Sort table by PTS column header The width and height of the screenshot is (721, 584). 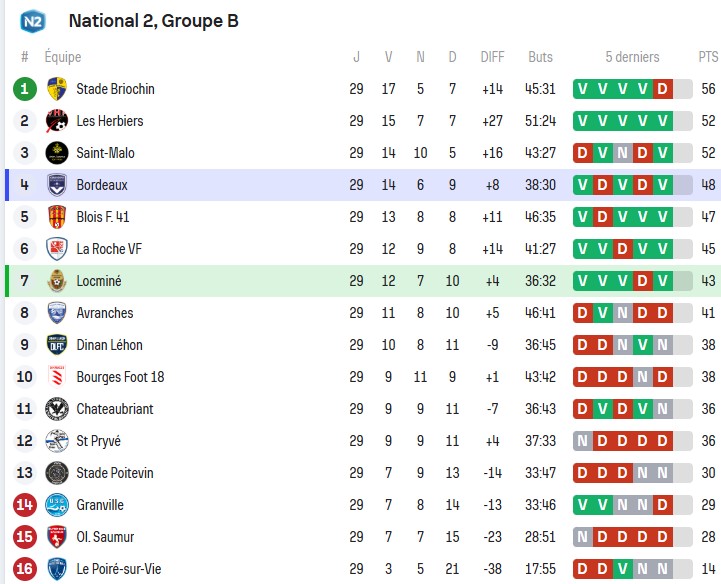coord(708,57)
